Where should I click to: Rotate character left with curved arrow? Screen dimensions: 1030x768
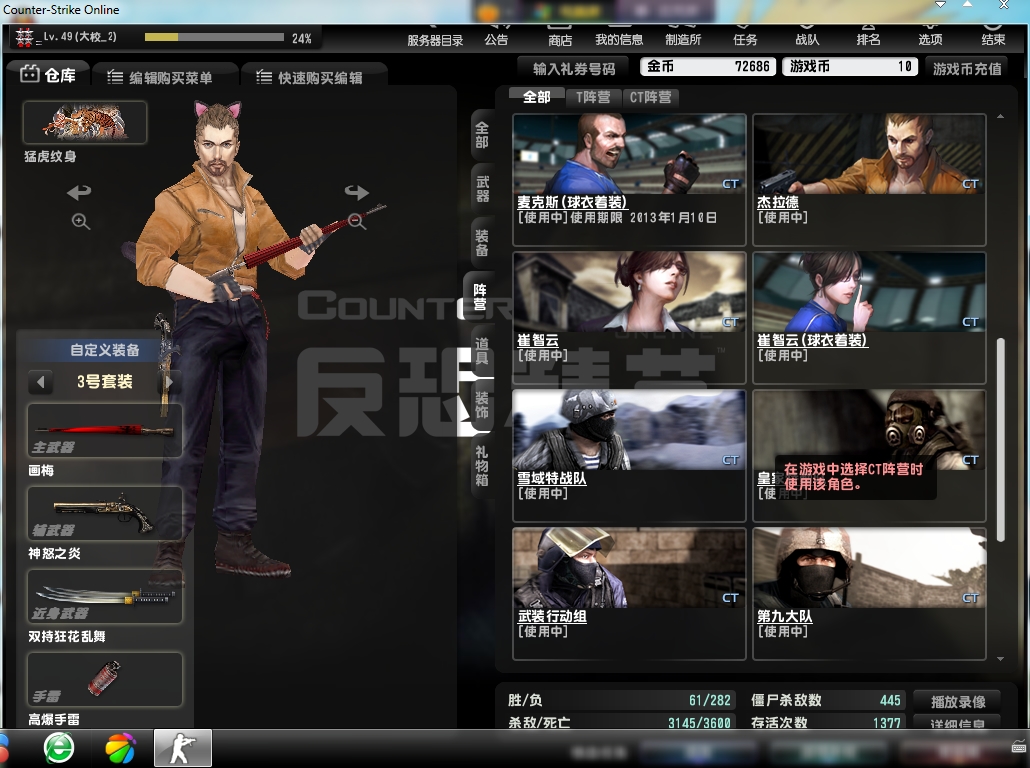[x=79, y=192]
